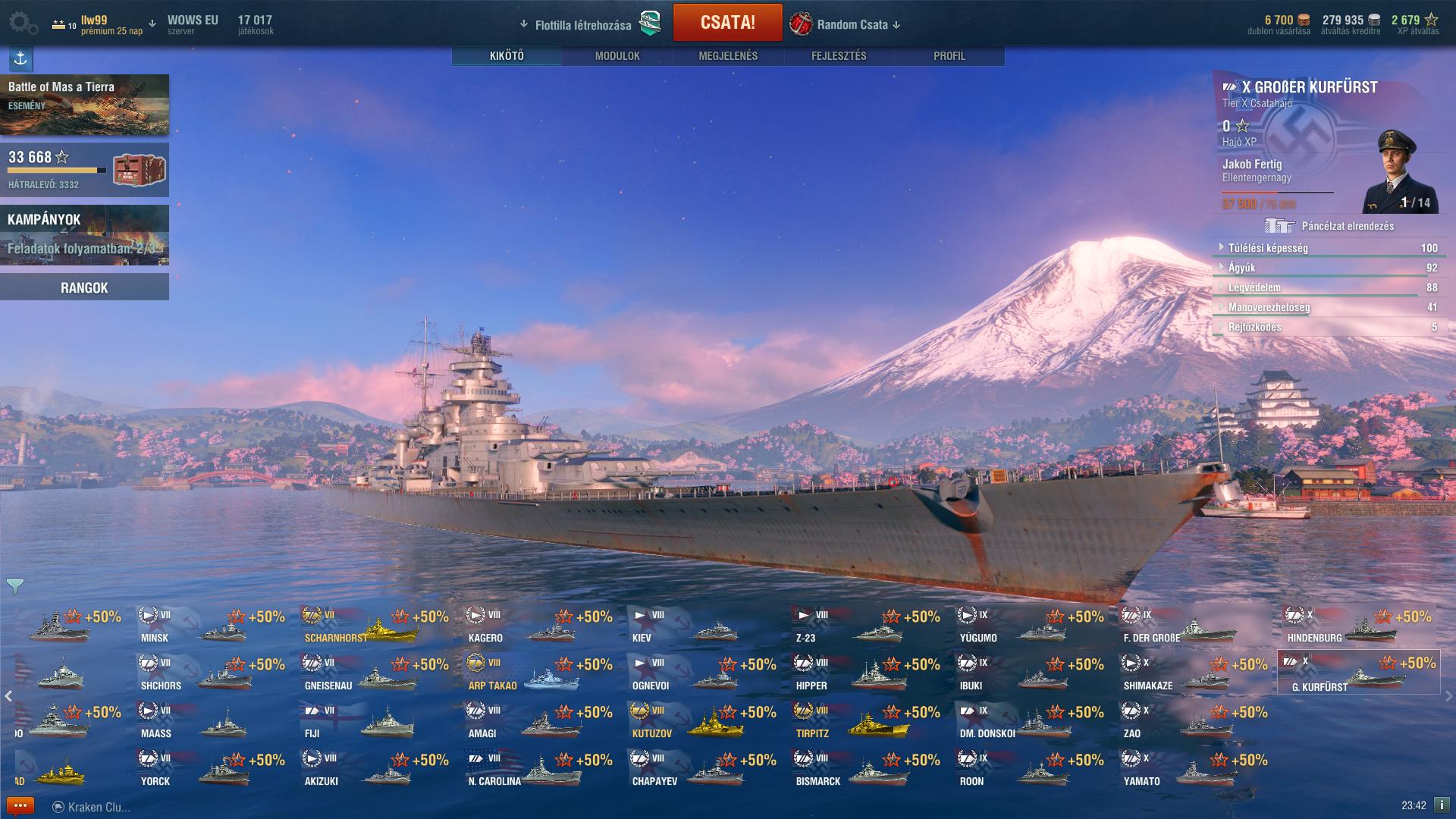1456x819 pixels.
Task: Click the armor layout icon
Action: click(x=1279, y=226)
